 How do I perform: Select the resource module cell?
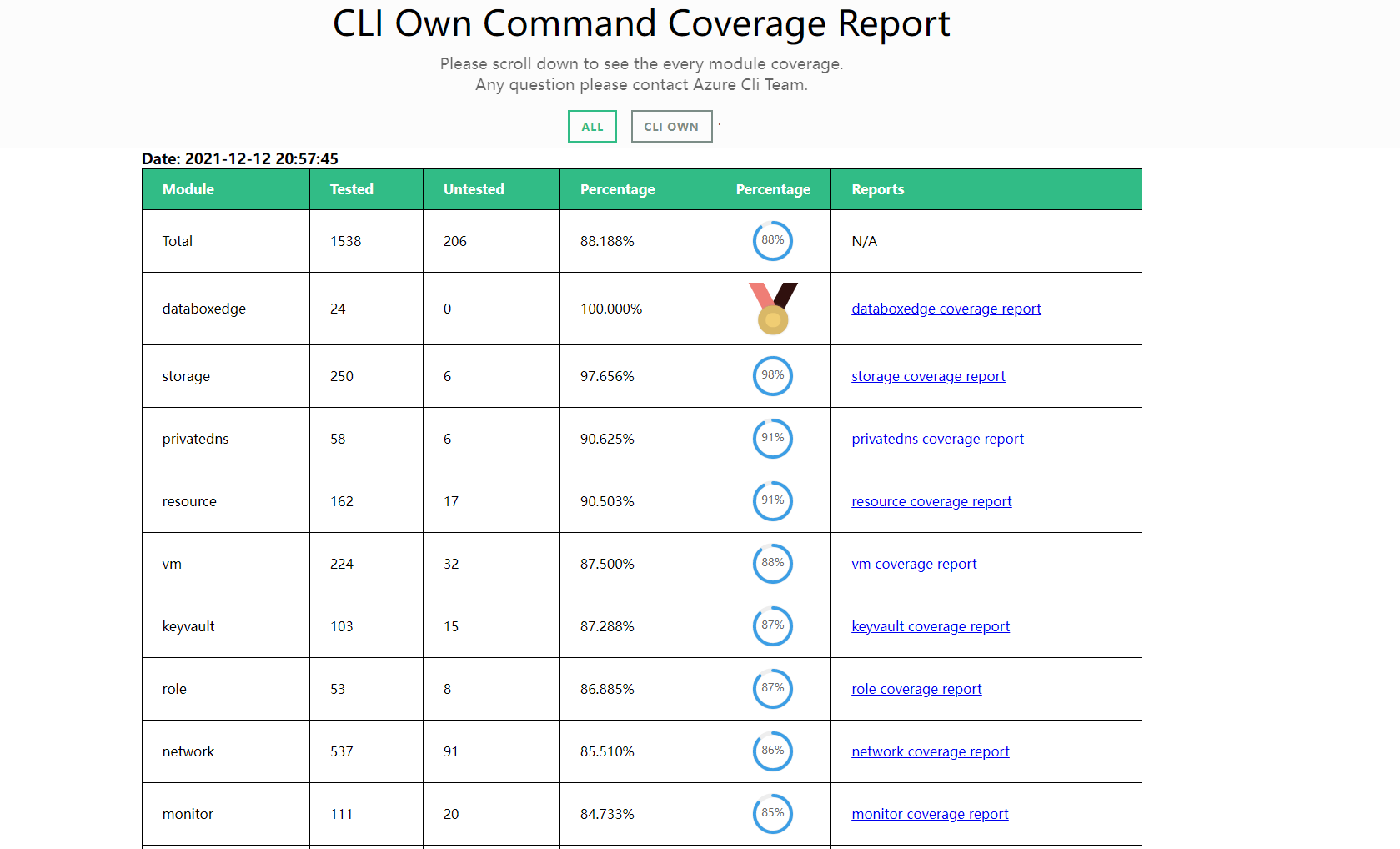tap(226, 501)
